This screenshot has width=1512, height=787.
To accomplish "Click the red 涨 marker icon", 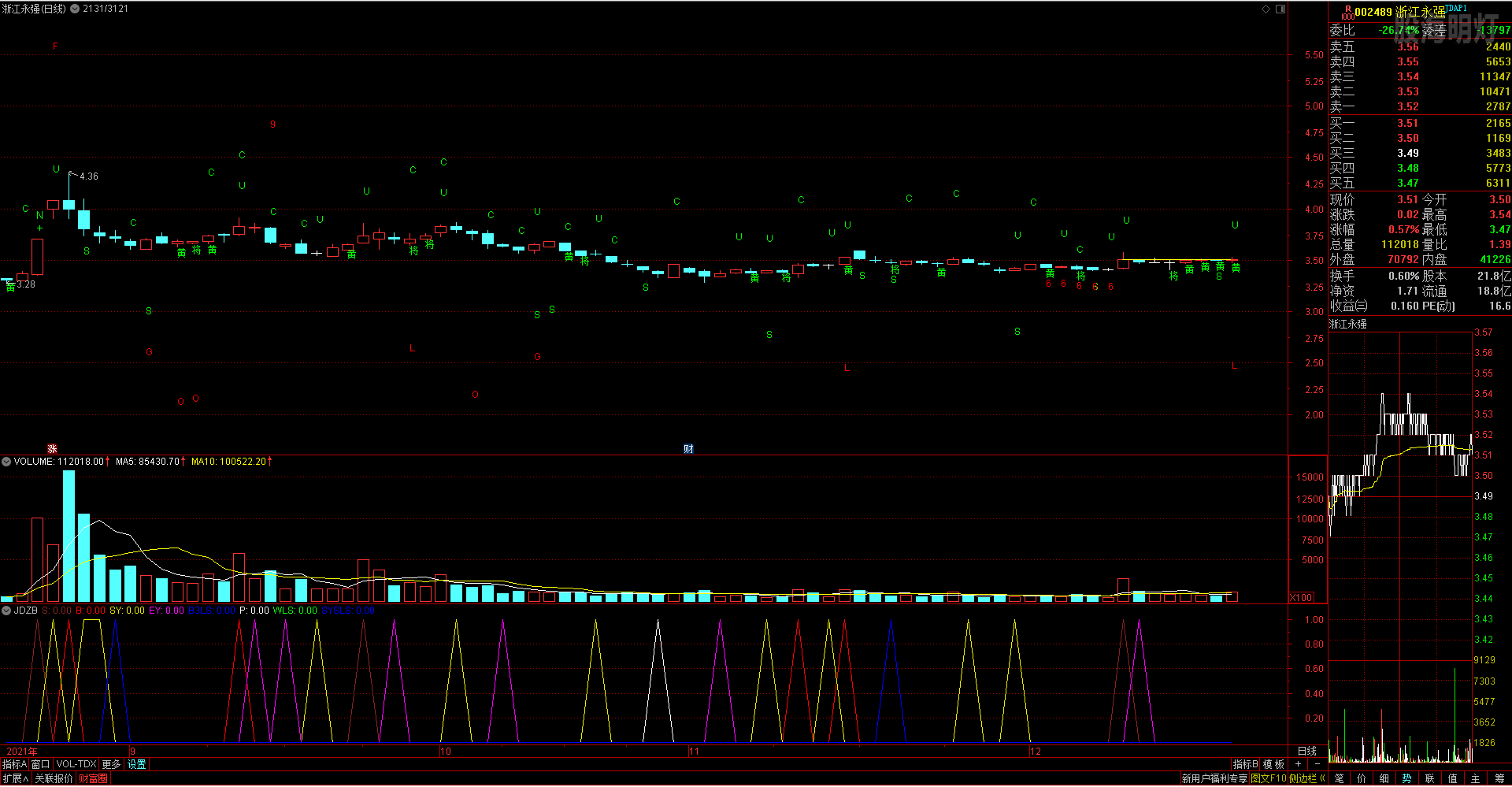I will (x=52, y=449).
